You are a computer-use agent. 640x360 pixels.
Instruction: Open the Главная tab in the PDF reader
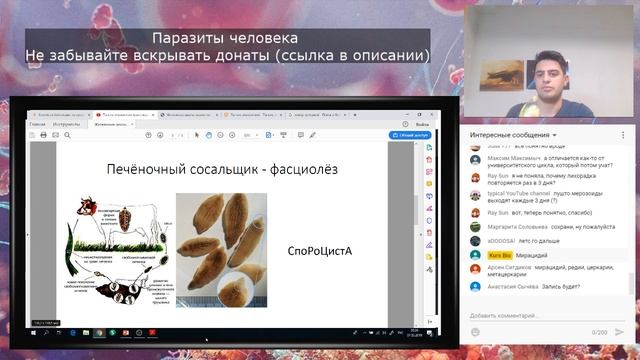click(37, 124)
